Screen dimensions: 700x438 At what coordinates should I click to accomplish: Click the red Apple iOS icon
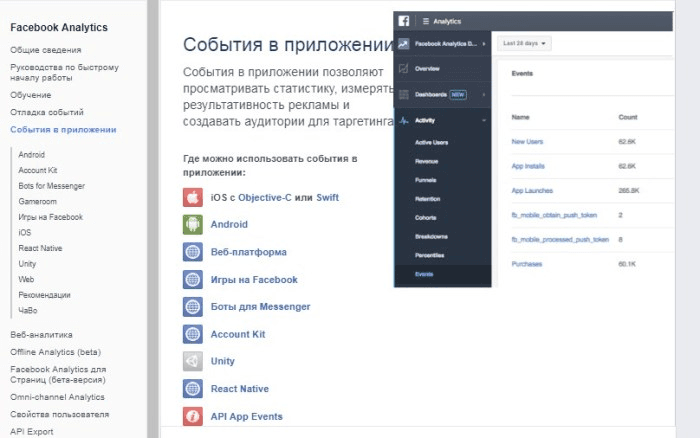coord(192,197)
